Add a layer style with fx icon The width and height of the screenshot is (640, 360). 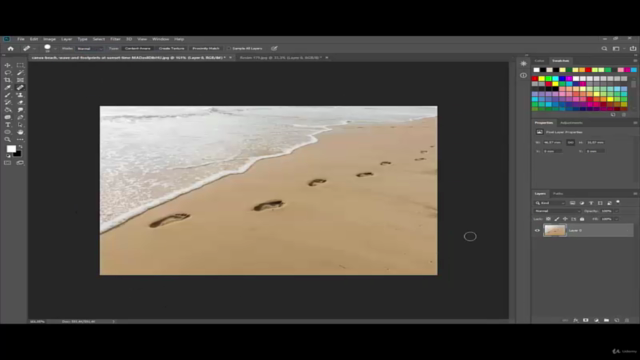576,320
